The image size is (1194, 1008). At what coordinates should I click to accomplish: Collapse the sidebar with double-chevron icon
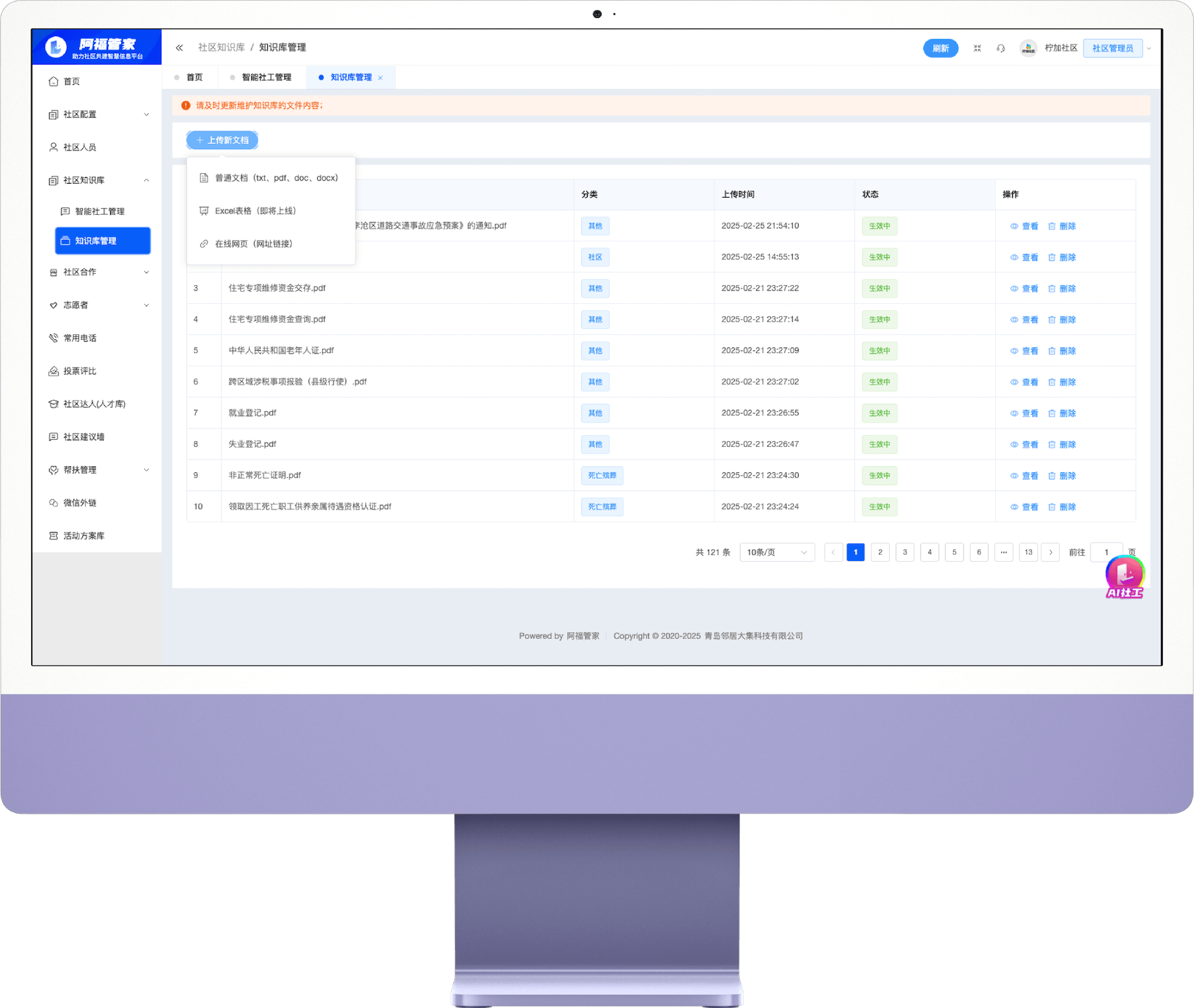[x=179, y=48]
